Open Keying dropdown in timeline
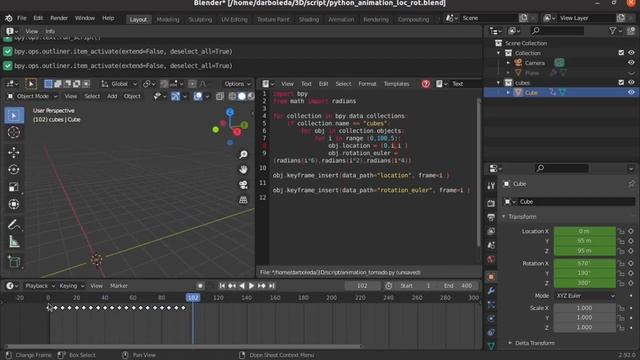 pyautogui.click(x=71, y=286)
